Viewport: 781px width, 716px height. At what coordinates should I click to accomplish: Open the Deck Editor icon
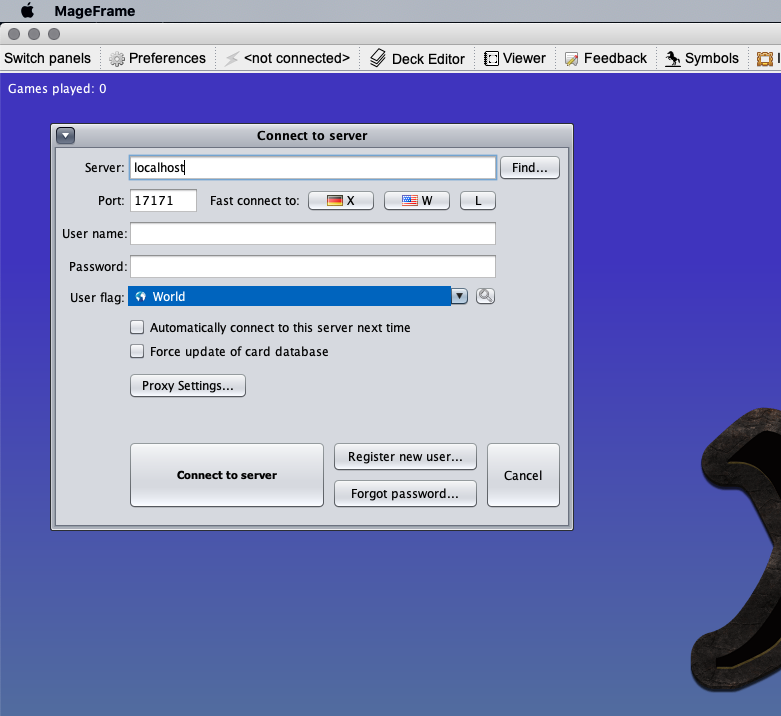pos(378,59)
